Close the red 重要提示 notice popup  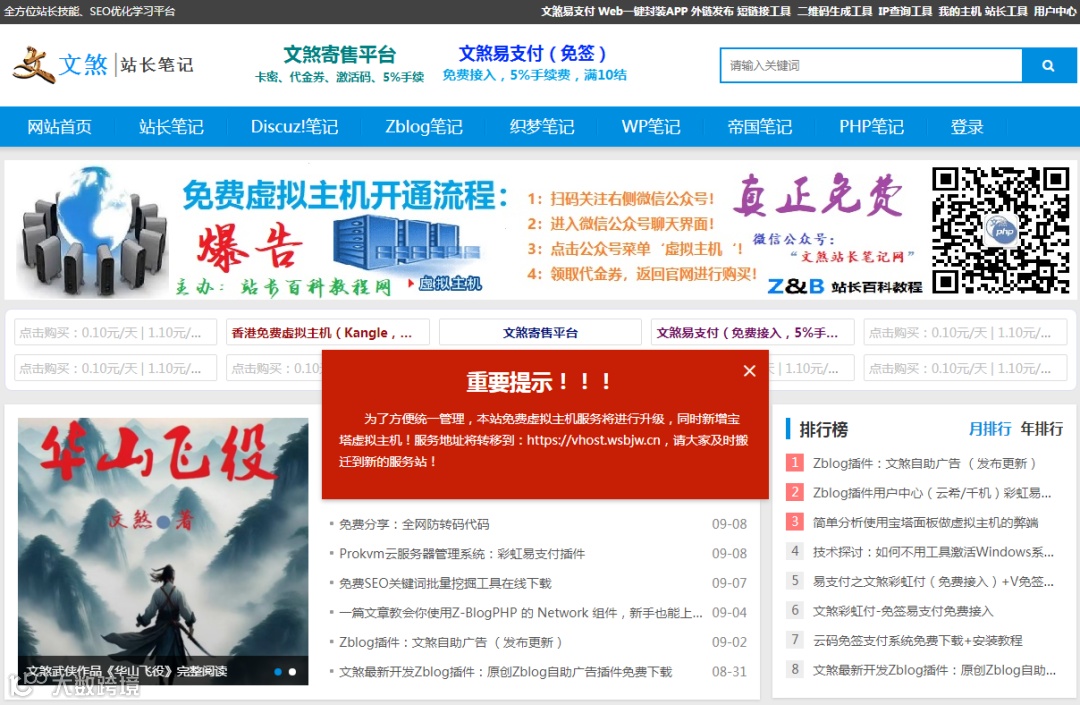(749, 371)
